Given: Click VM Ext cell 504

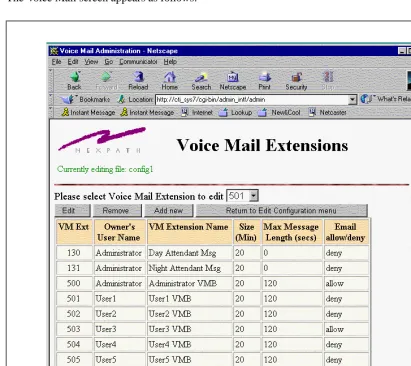Looking at the screenshot, I should point(74,345).
